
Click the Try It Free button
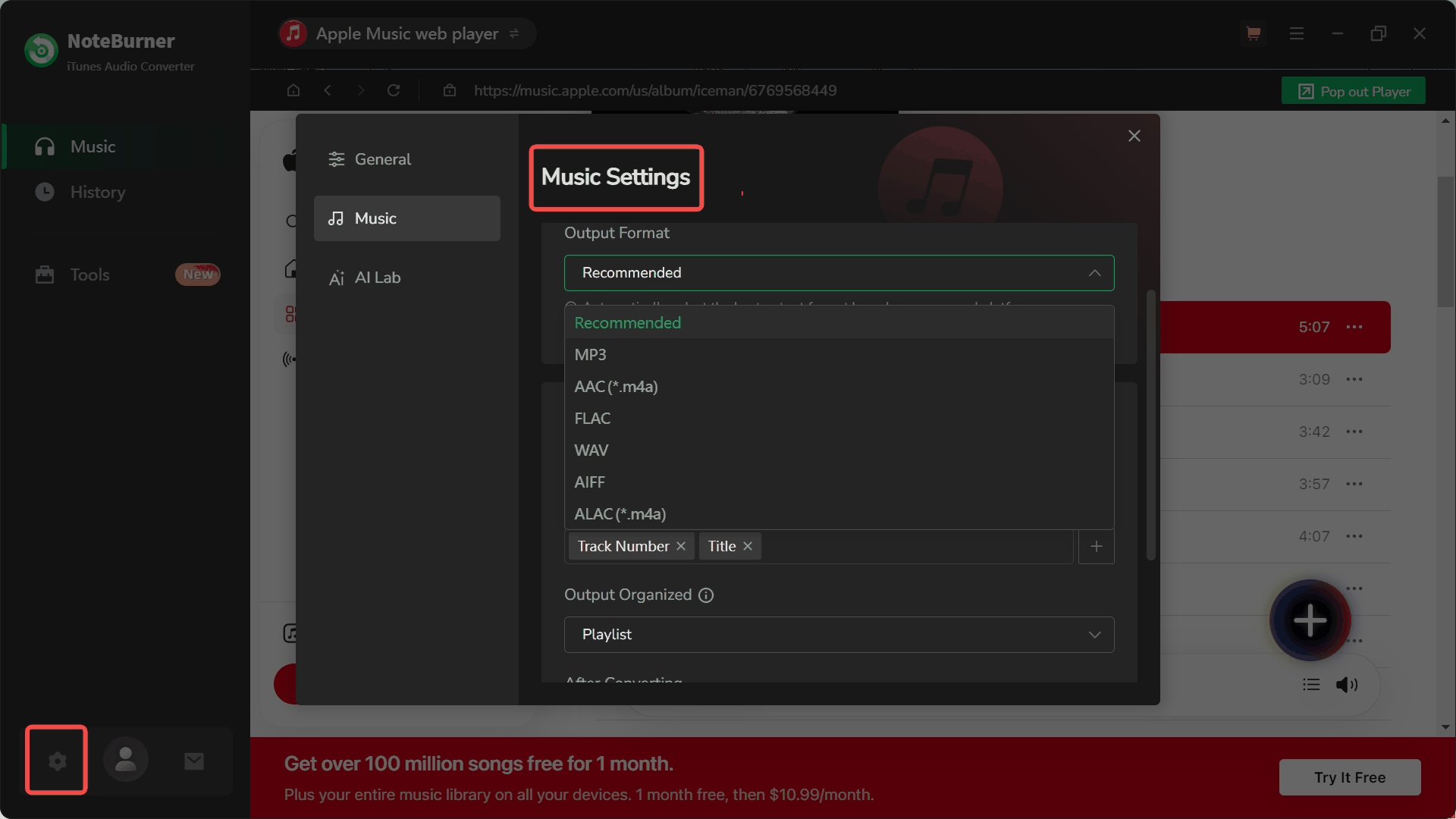[1349, 777]
